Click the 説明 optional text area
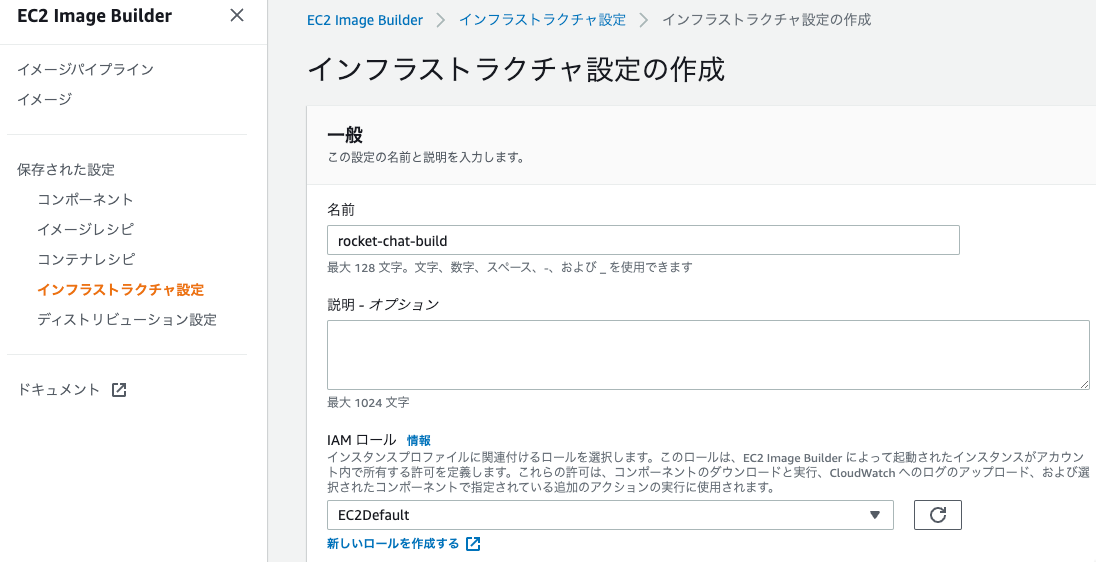 708,355
